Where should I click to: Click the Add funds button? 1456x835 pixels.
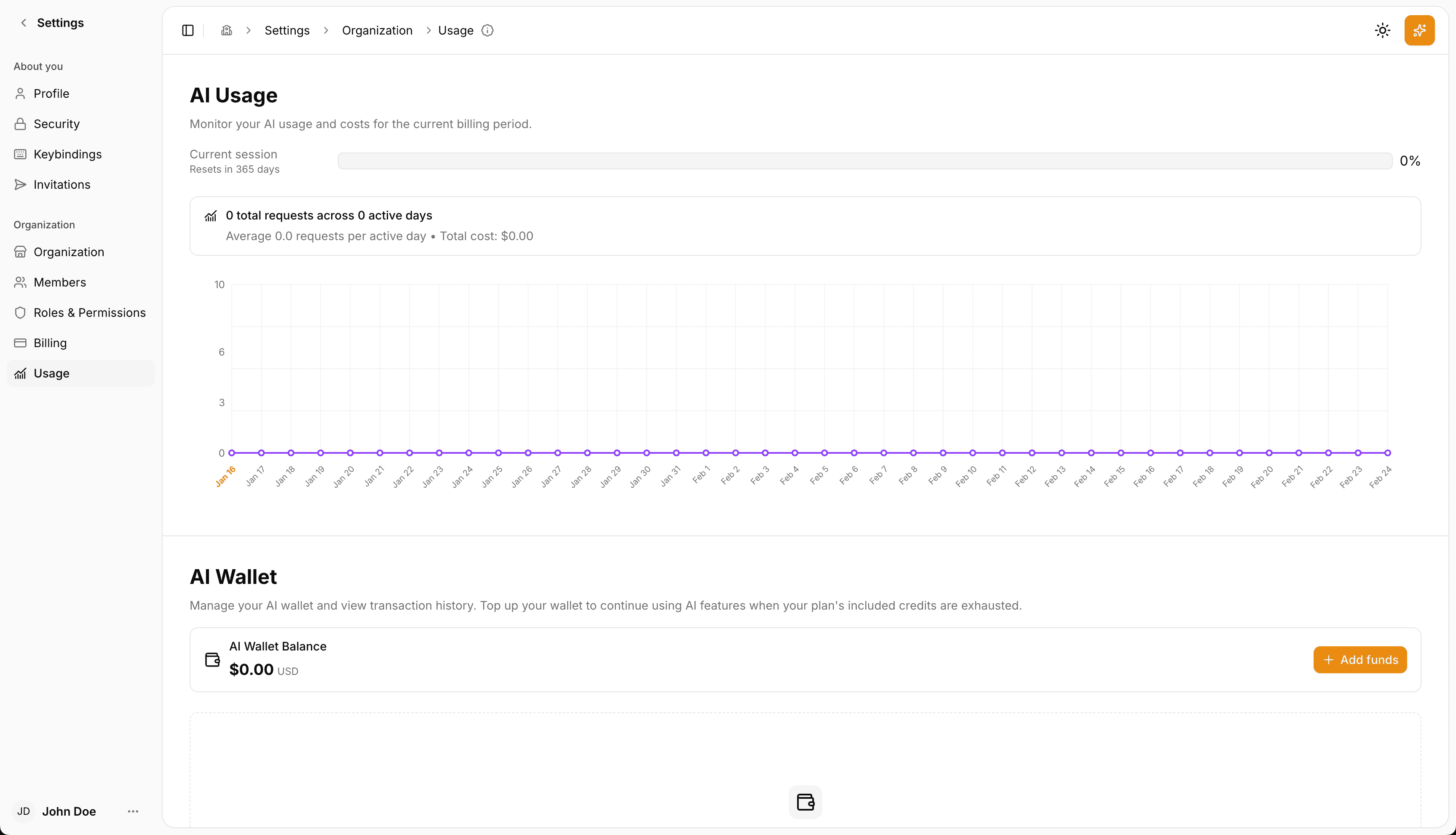1360,659
